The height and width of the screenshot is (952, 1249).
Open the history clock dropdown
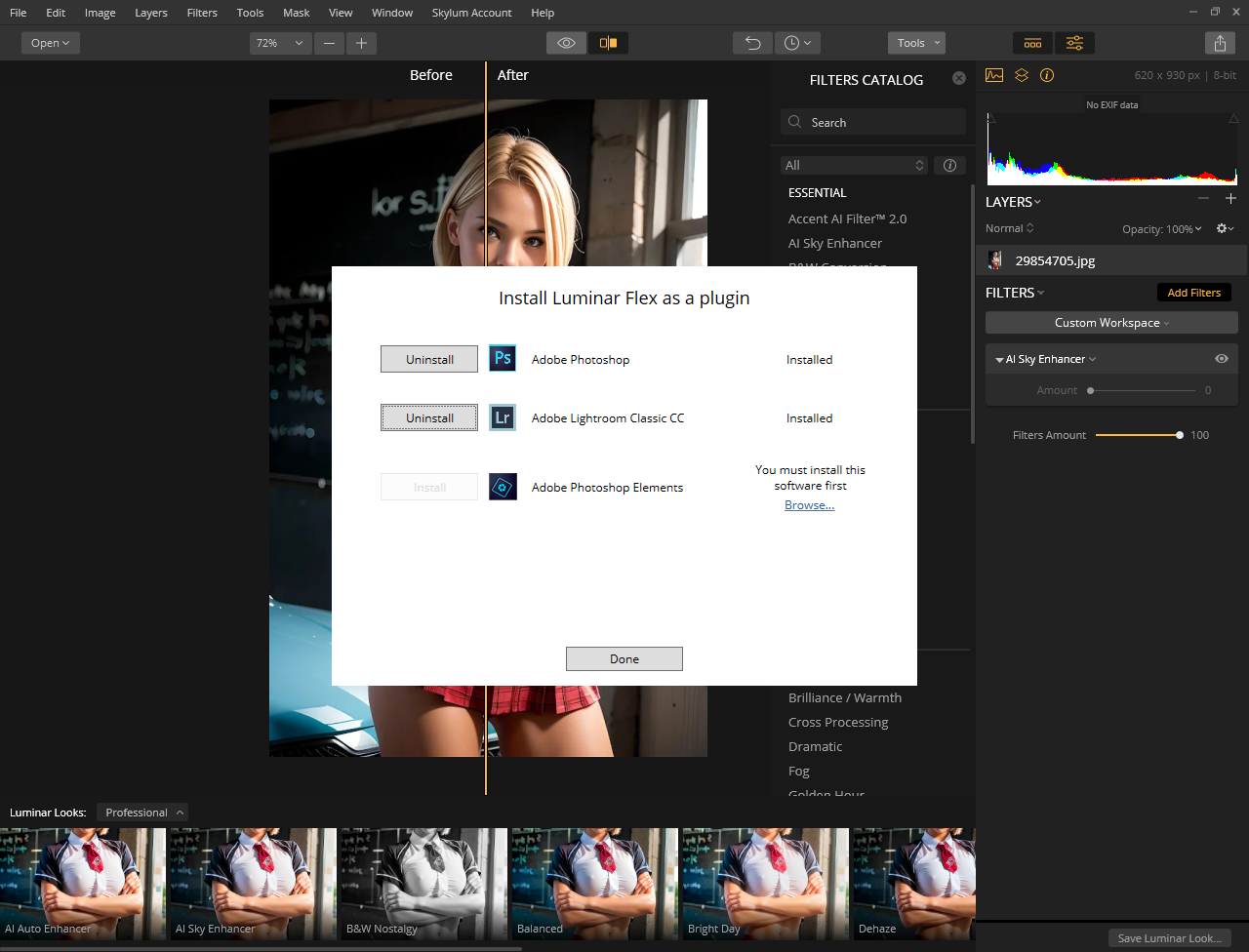point(797,43)
